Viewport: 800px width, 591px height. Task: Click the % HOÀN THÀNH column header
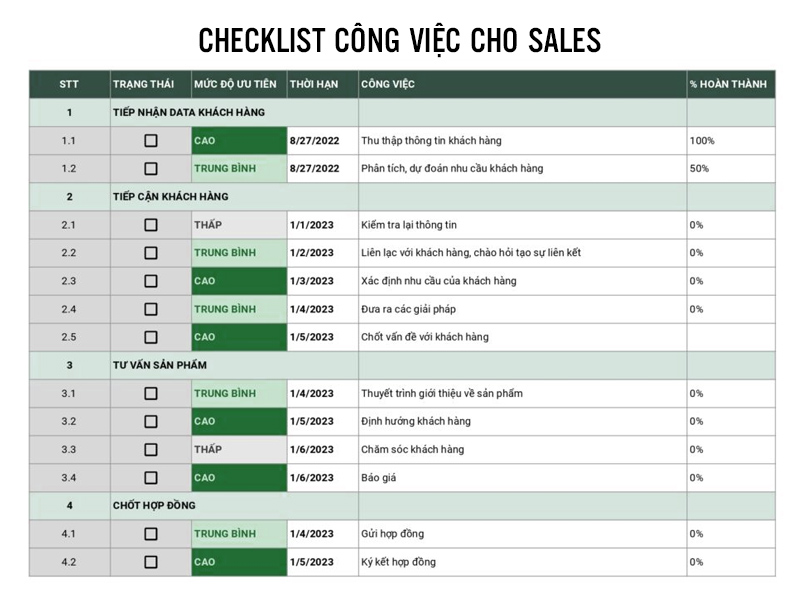pyautogui.click(x=731, y=84)
